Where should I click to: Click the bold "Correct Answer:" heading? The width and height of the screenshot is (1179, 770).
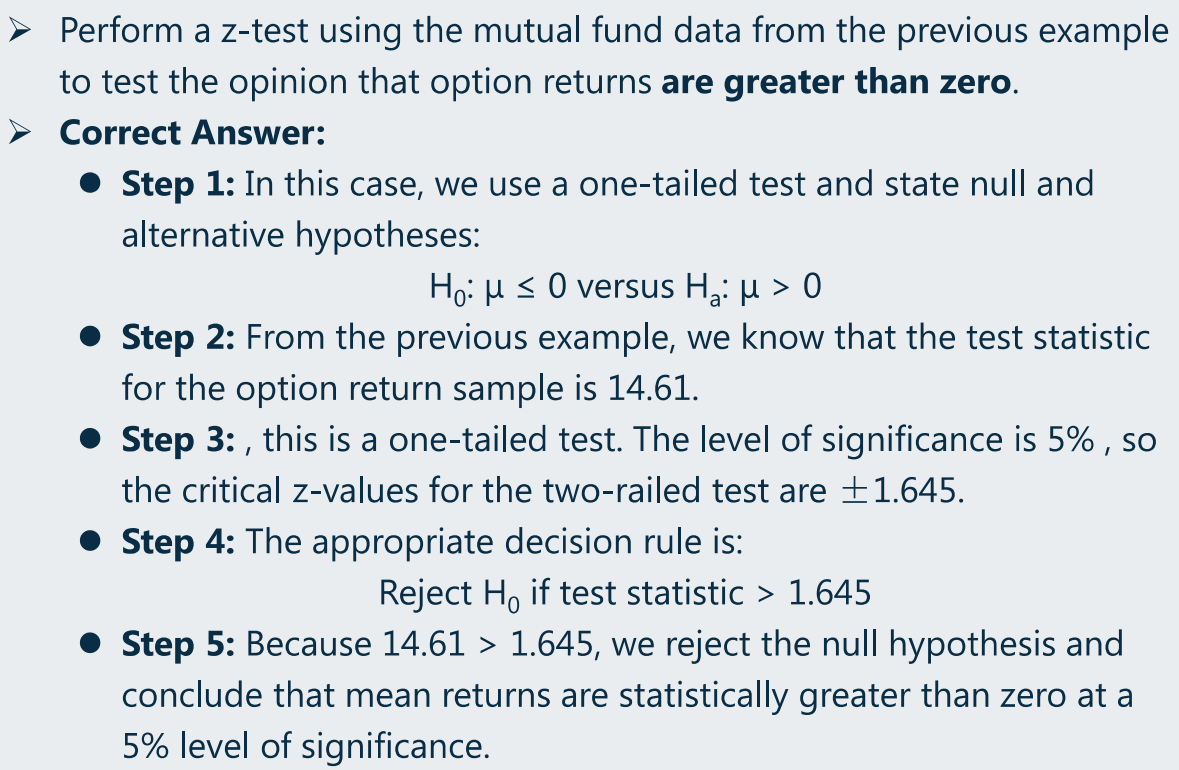[x=192, y=133]
